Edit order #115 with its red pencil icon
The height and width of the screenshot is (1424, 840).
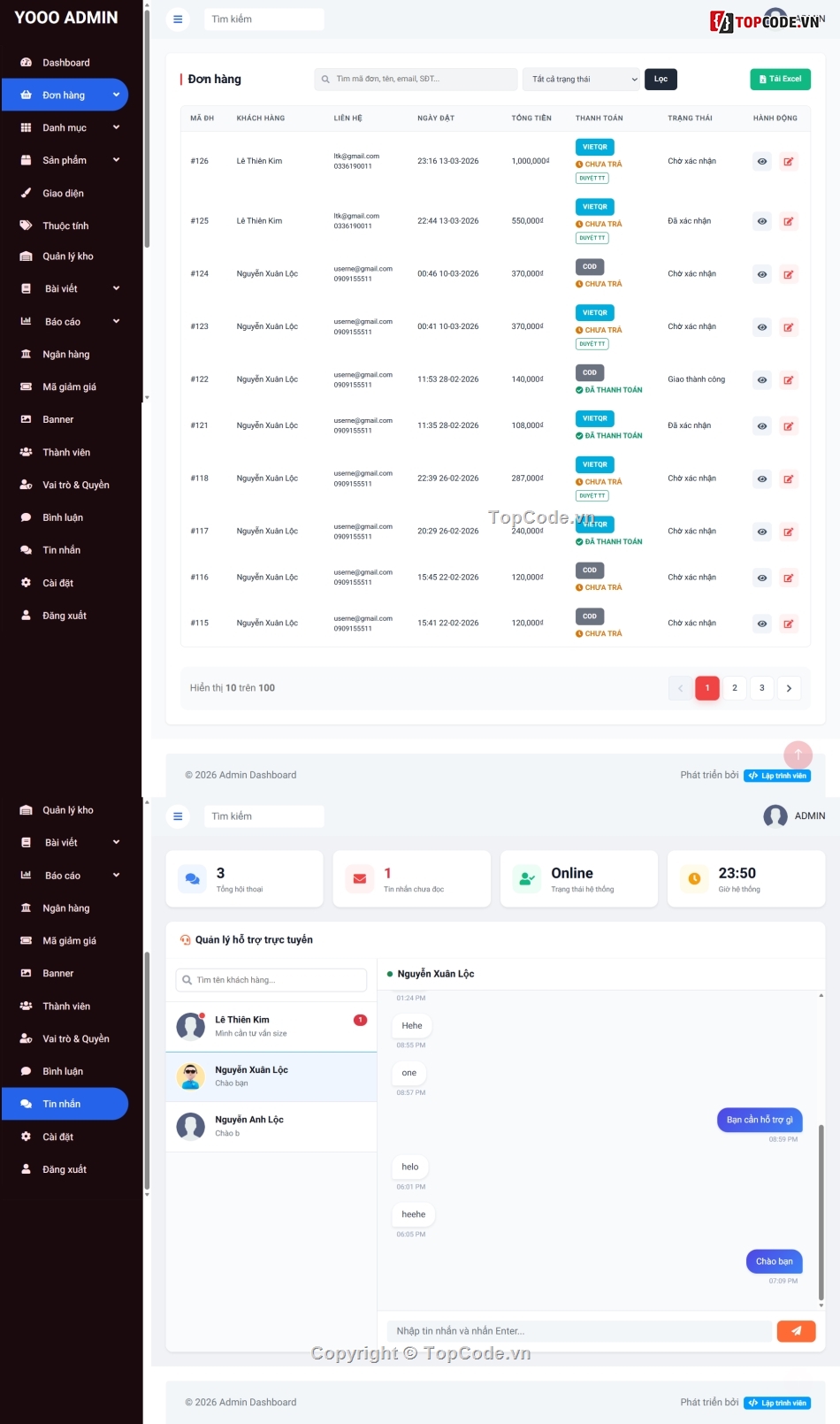[788, 624]
